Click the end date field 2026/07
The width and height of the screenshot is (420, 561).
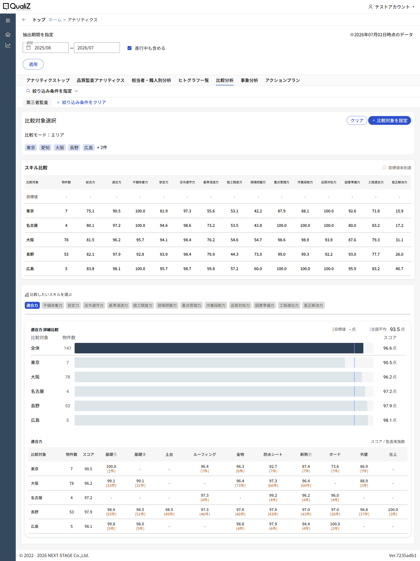[x=97, y=48]
